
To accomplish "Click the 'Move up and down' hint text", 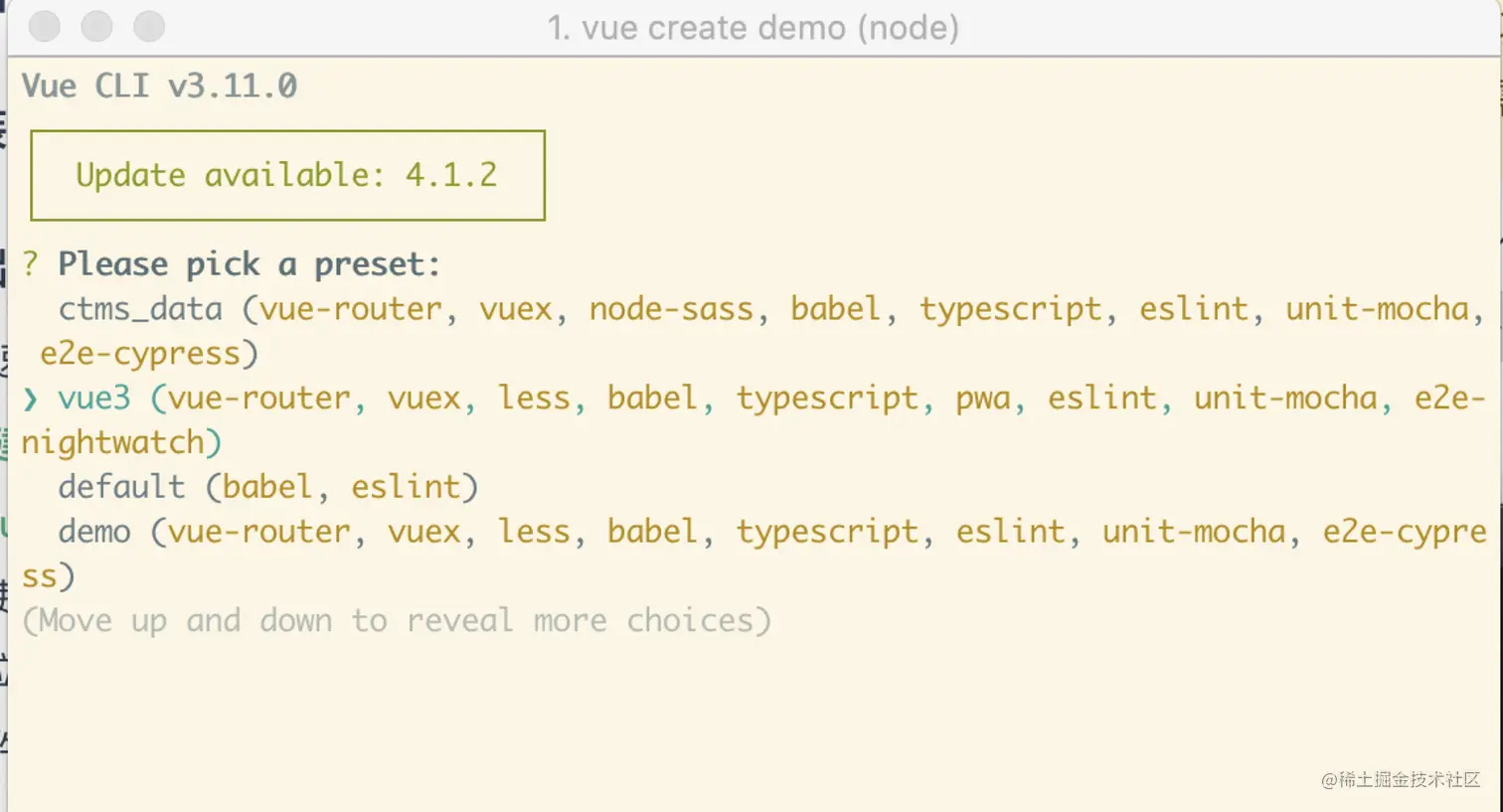I will click(397, 621).
